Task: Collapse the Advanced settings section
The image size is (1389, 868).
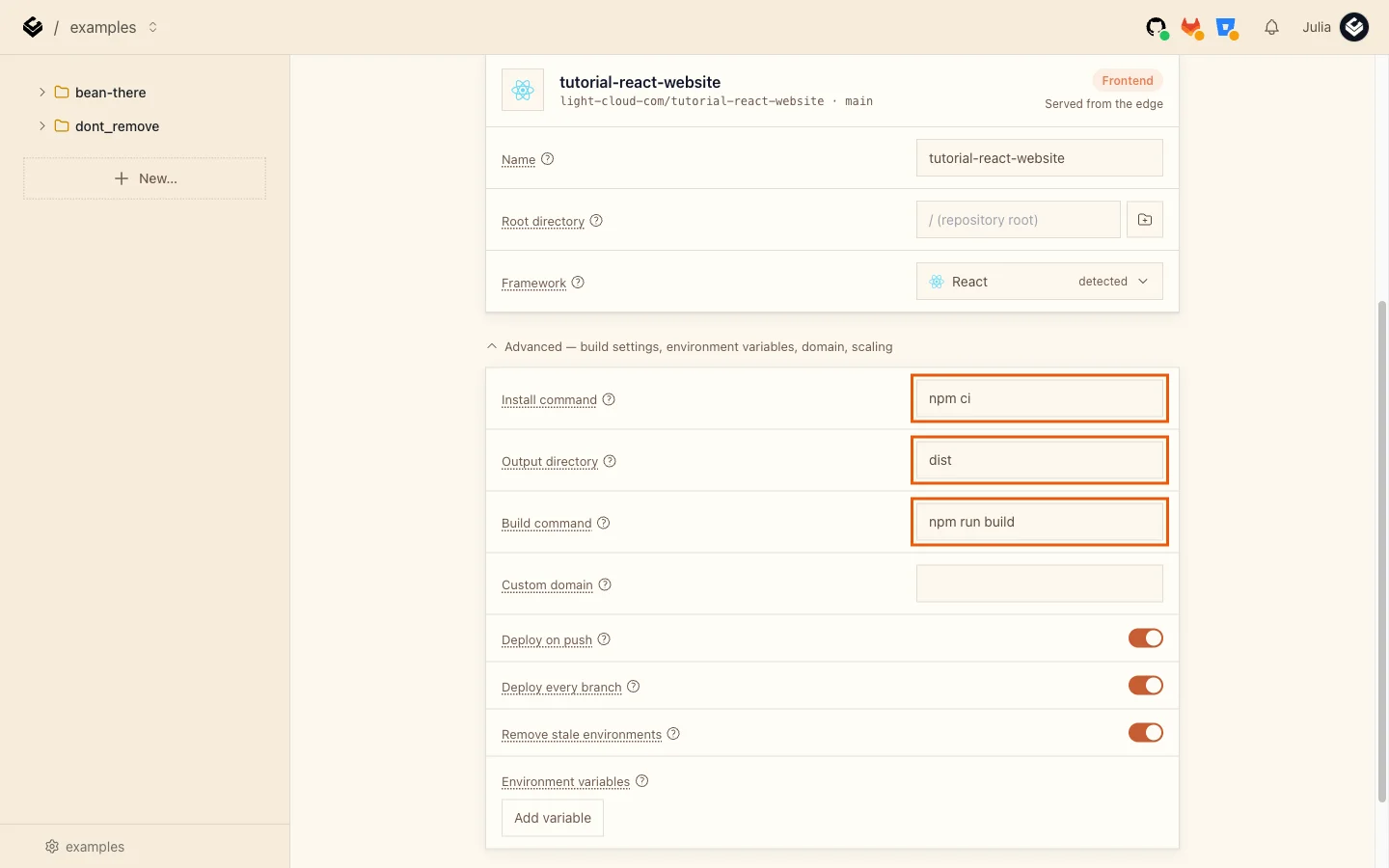Action: (492, 346)
